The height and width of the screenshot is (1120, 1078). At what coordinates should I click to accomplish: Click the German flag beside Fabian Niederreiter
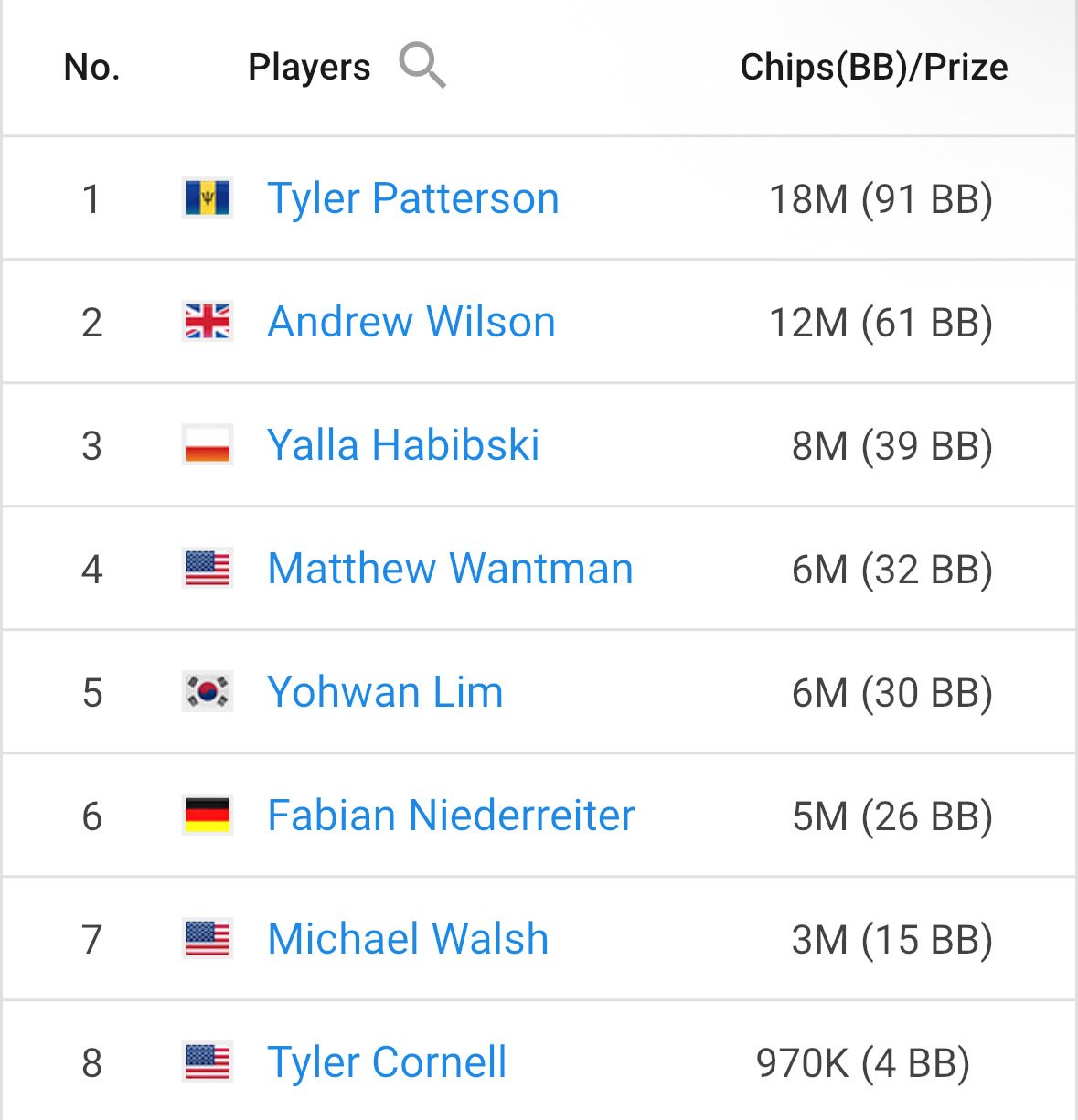tap(208, 816)
